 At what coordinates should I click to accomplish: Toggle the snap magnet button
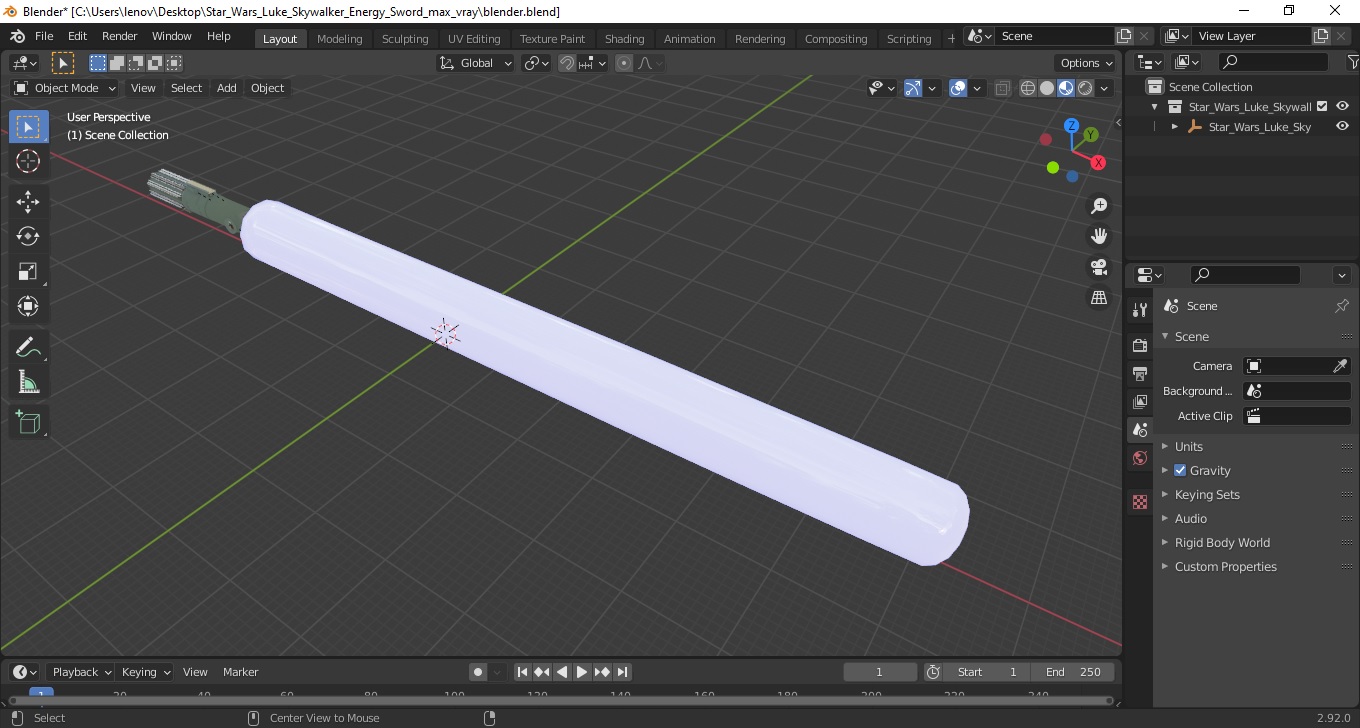[567, 63]
